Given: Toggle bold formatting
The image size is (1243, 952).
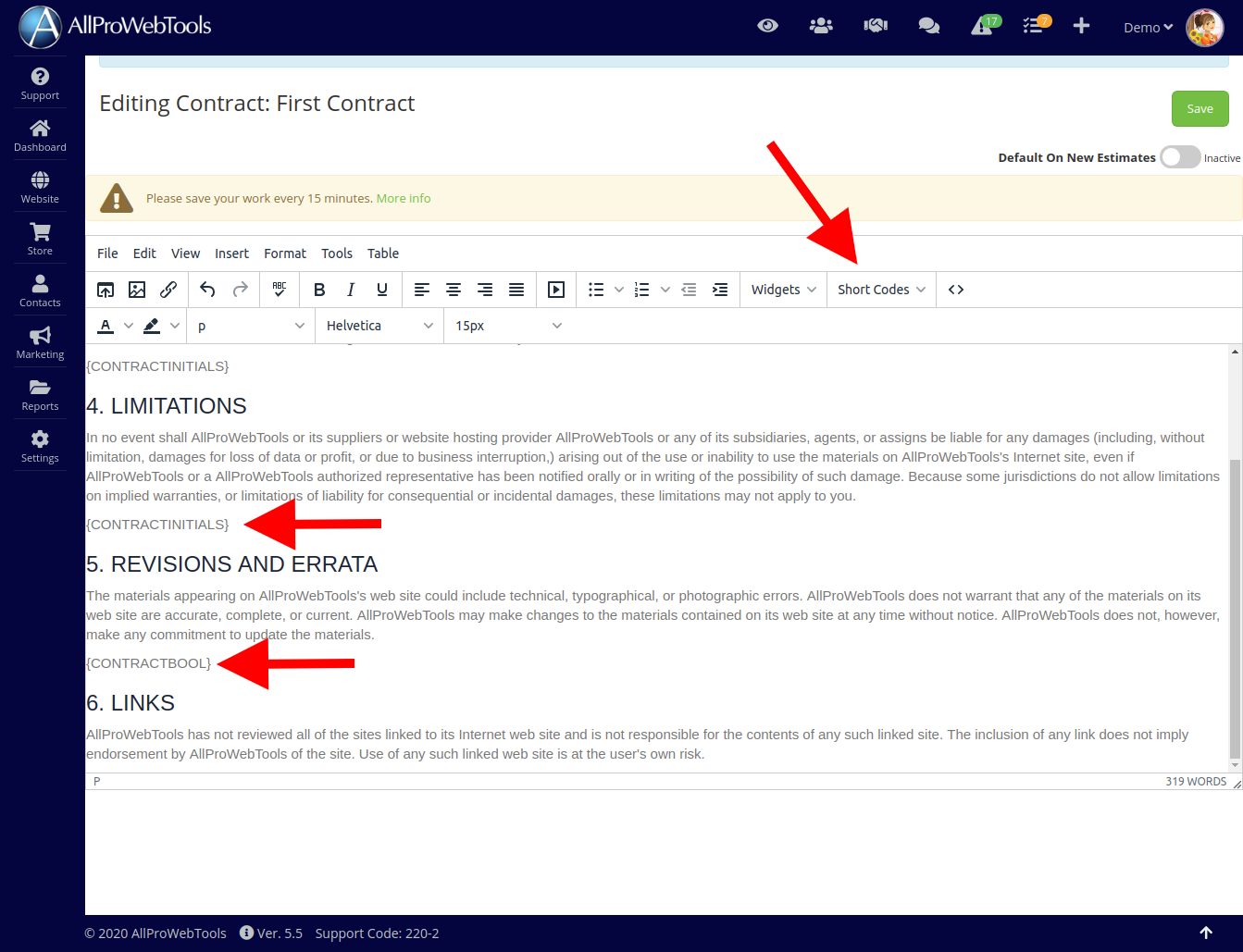Looking at the screenshot, I should [319, 290].
